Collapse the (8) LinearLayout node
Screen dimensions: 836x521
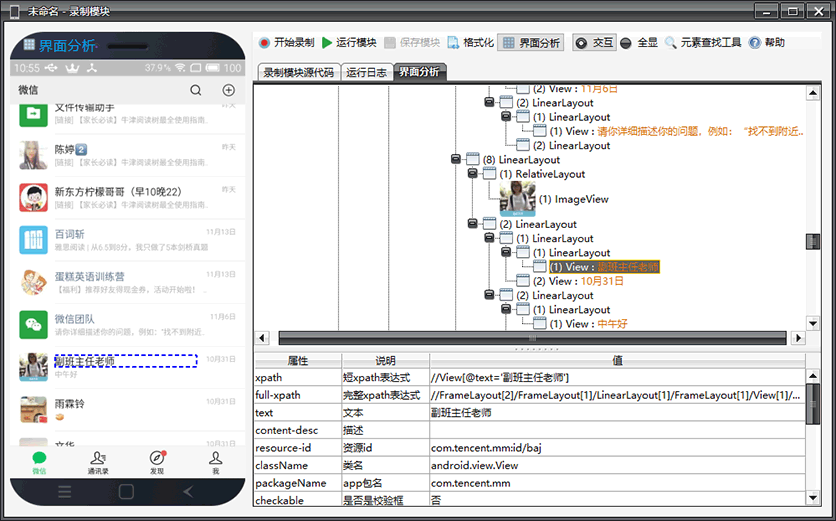(456, 159)
